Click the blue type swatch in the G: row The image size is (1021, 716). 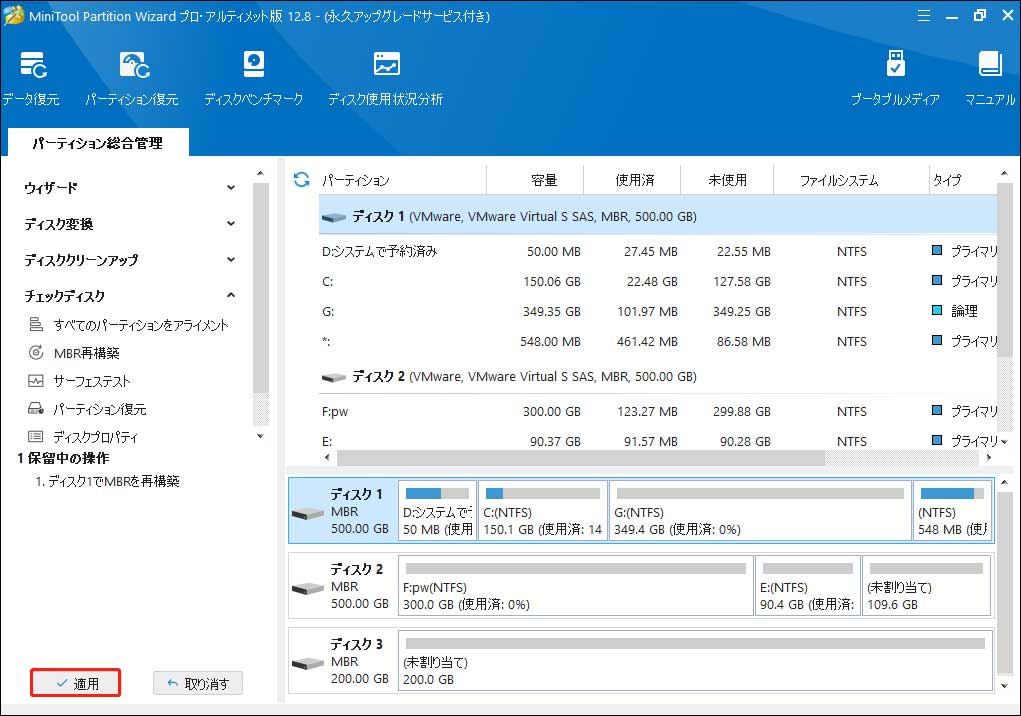click(x=937, y=310)
